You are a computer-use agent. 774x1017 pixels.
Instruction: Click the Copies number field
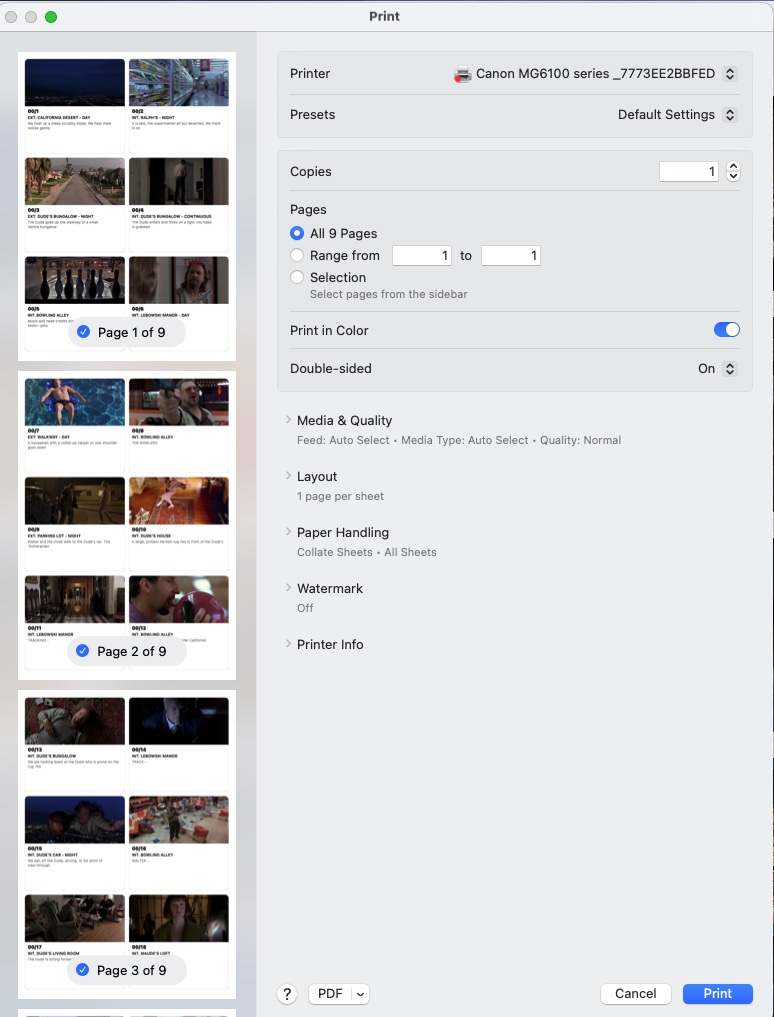tap(688, 171)
